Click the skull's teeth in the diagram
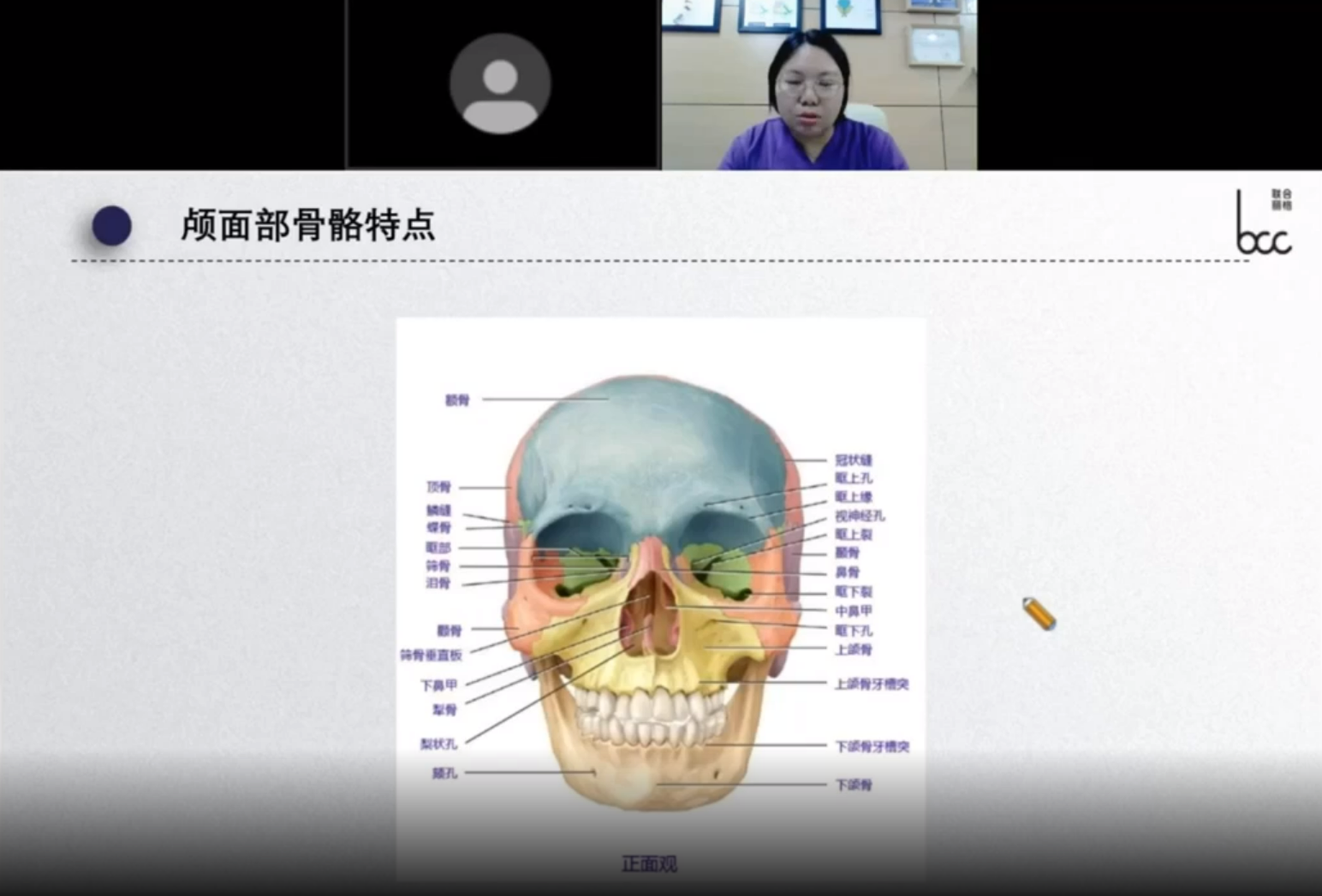 (x=649, y=715)
